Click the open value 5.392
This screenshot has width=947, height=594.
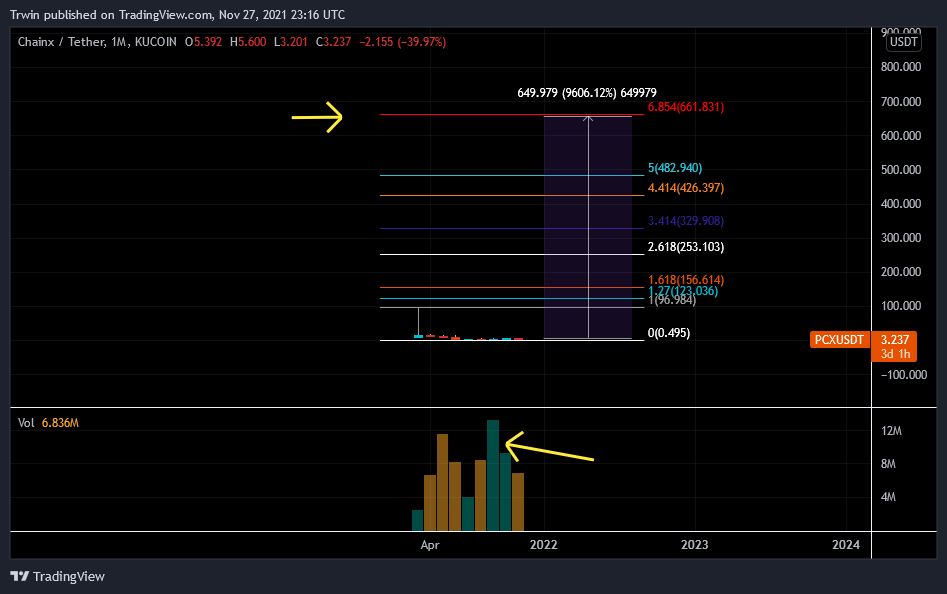click(x=208, y=42)
